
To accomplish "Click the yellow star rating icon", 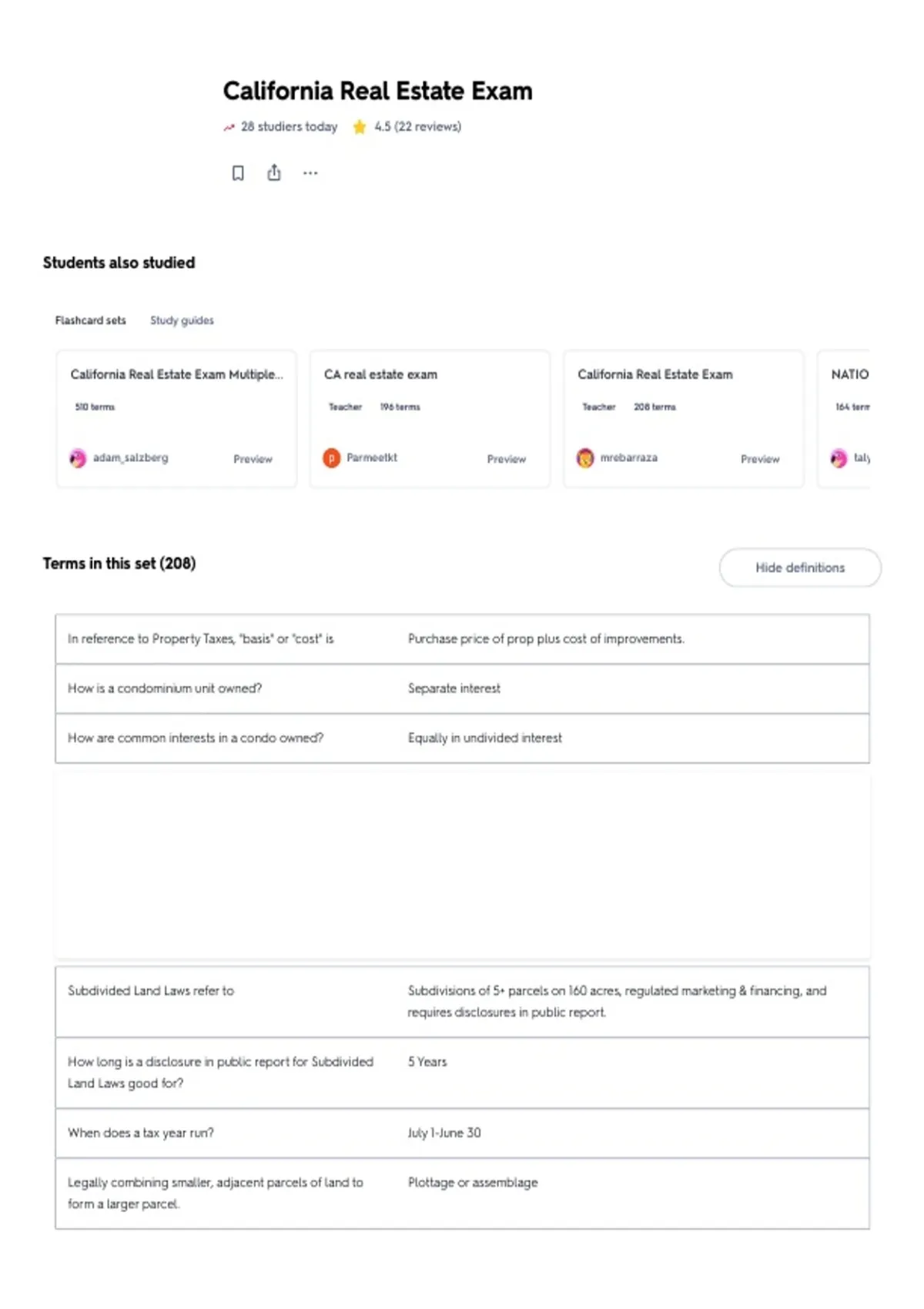I will pyautogui.click(x=359, y=127).
